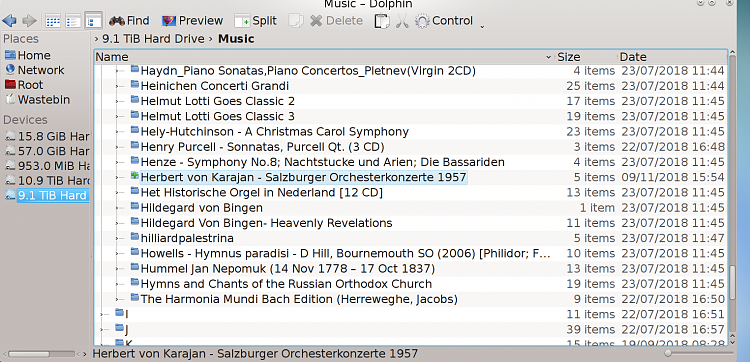Switch to Details view mode

(x=93, y=21)
